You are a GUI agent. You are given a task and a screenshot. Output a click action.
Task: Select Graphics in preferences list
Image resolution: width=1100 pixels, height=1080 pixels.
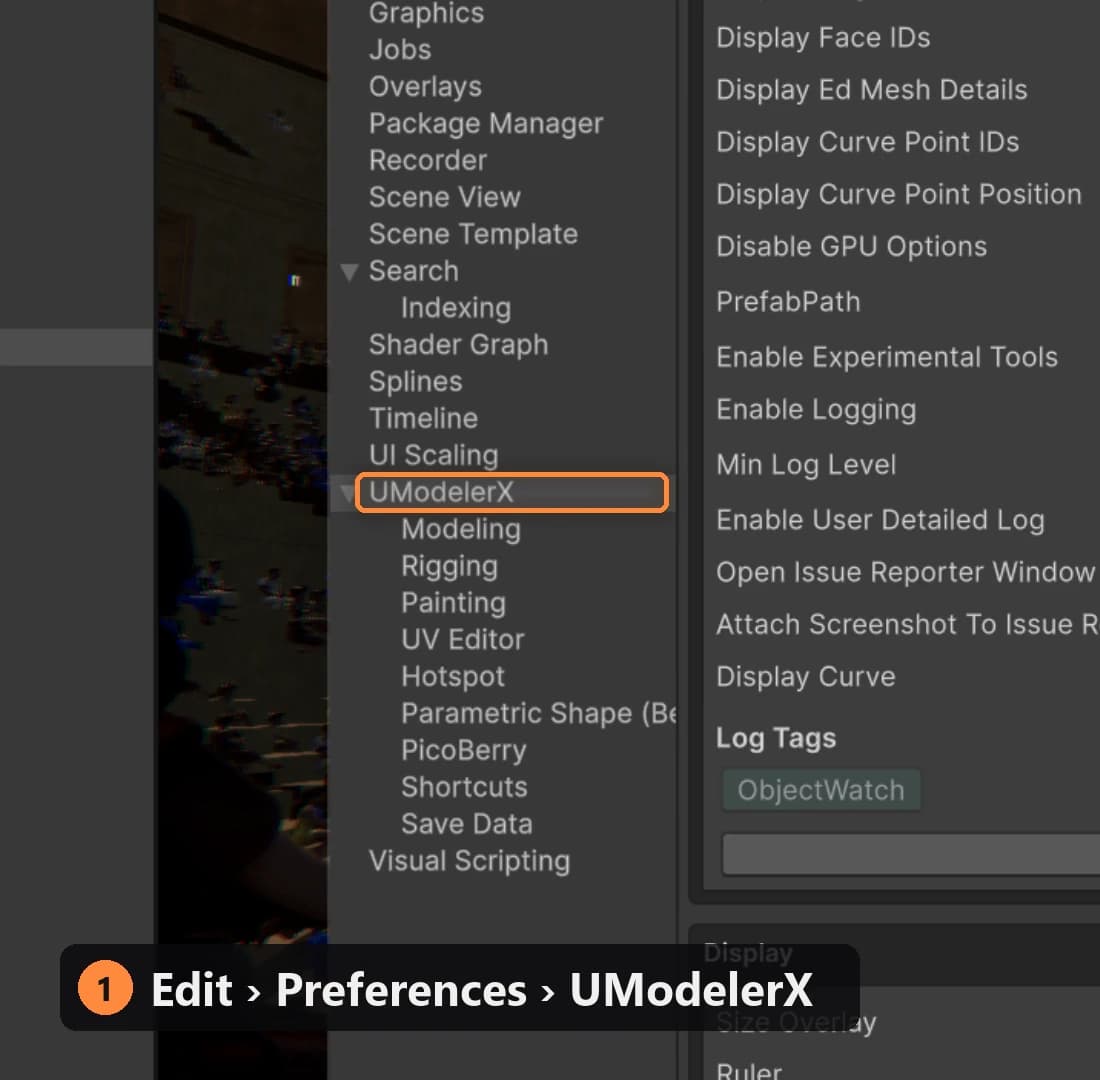427,13
